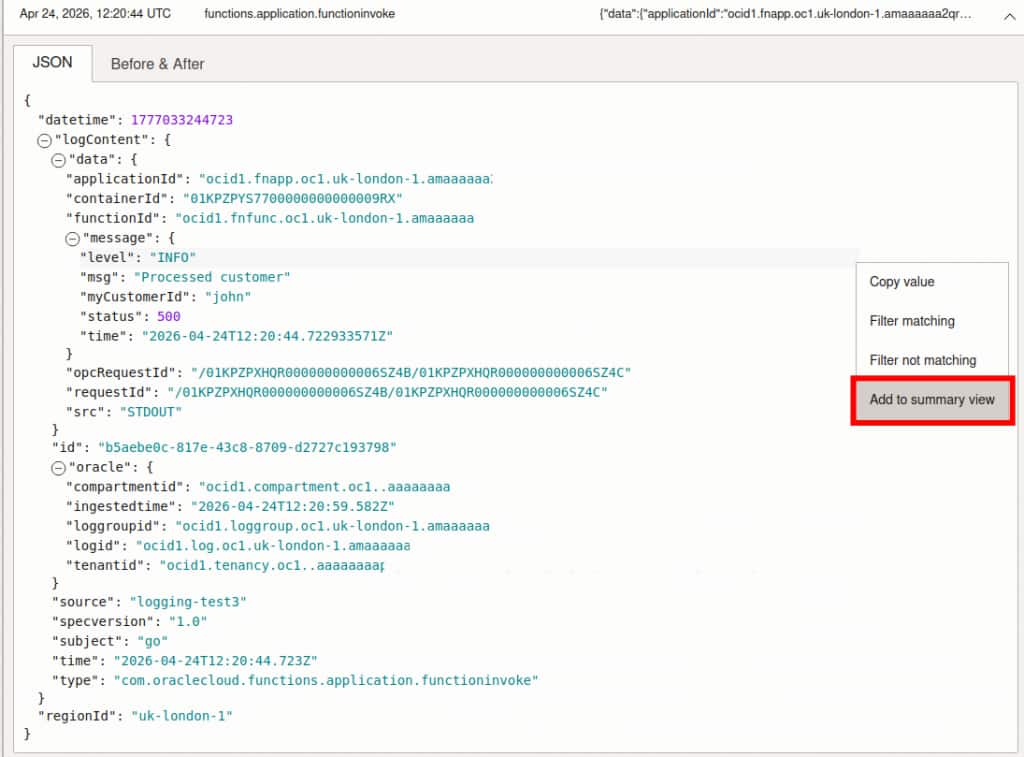Click src value "STDOUT"

click(151, 412)
